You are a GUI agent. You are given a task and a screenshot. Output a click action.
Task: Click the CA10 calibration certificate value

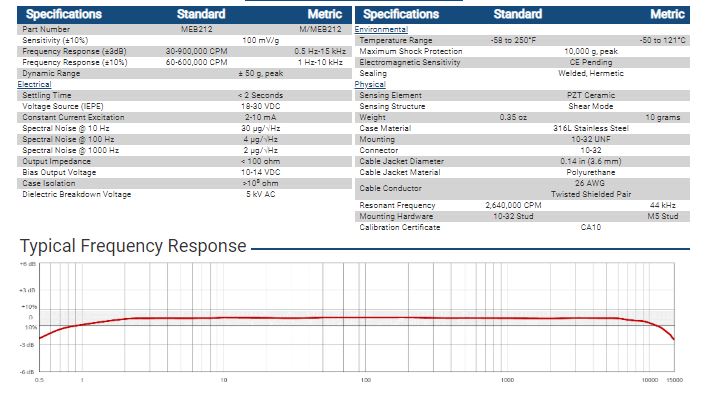coord(591,227)
